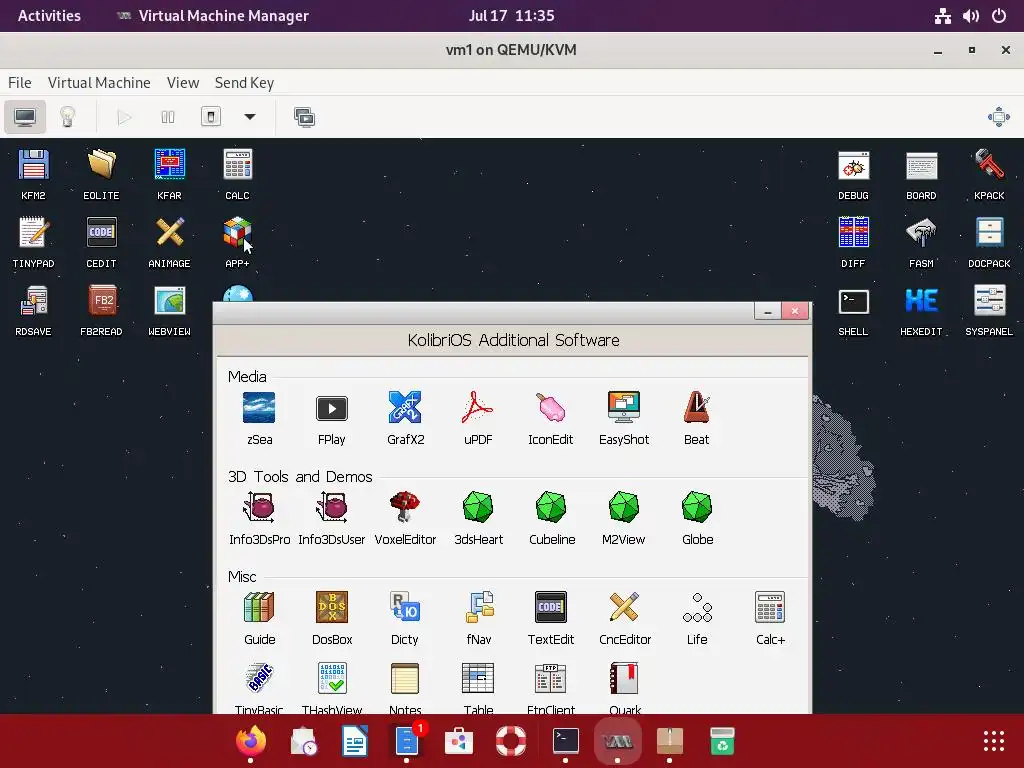The width and height of the screenshot is (1024, 768).
Task: Open Firefox from the dock
Action: click(x=251, y=741)
